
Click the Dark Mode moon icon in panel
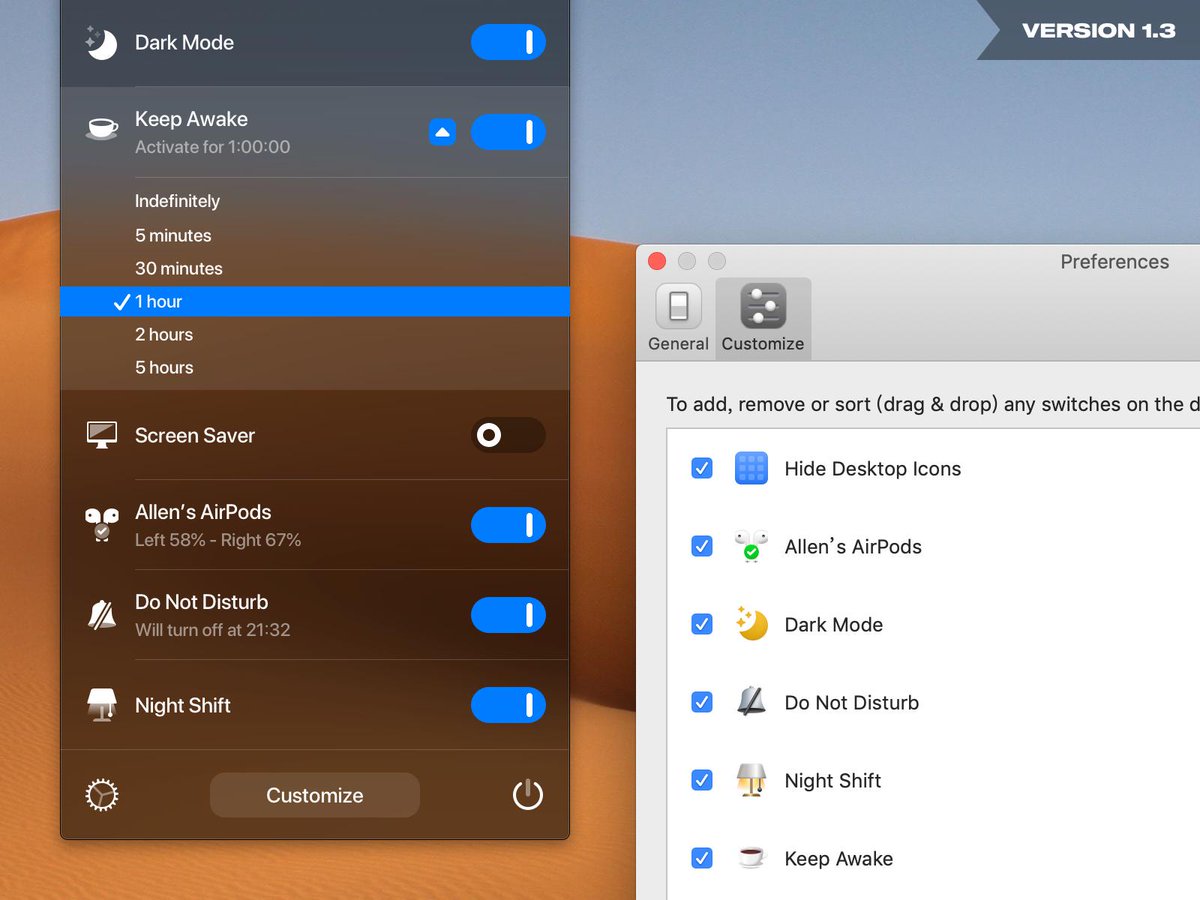pyautogui.click(x=101, y=43)
